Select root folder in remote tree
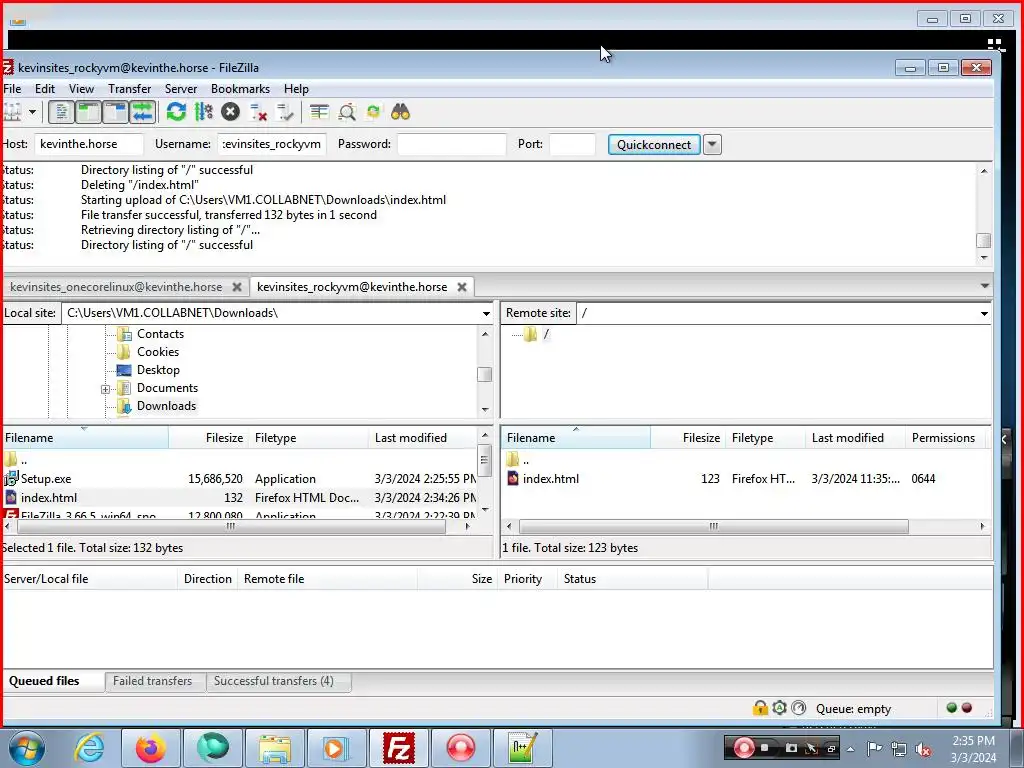The width and height of the screenshot is (1024, 768). coord(546,334)
